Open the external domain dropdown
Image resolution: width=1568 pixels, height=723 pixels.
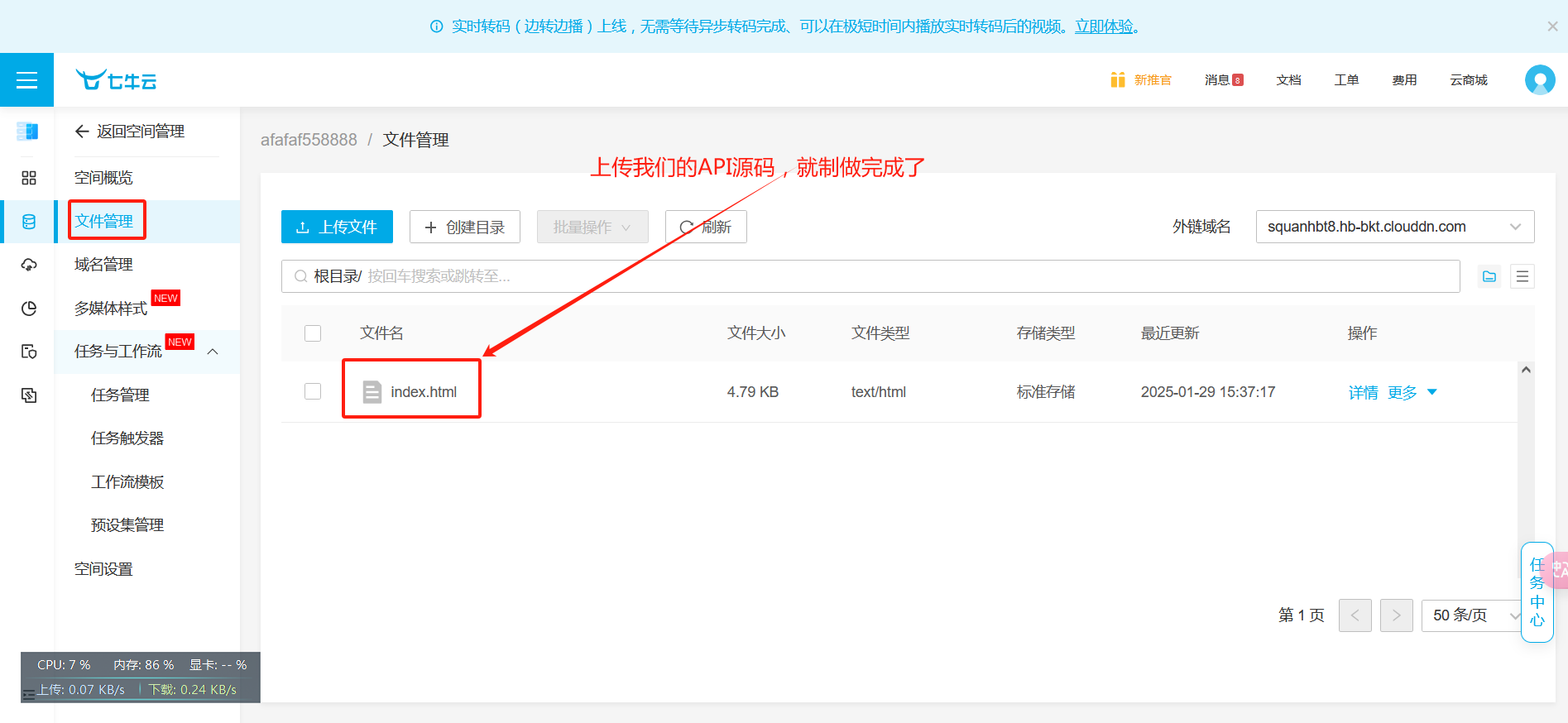pyautogui.click(x=1394, y=227)
